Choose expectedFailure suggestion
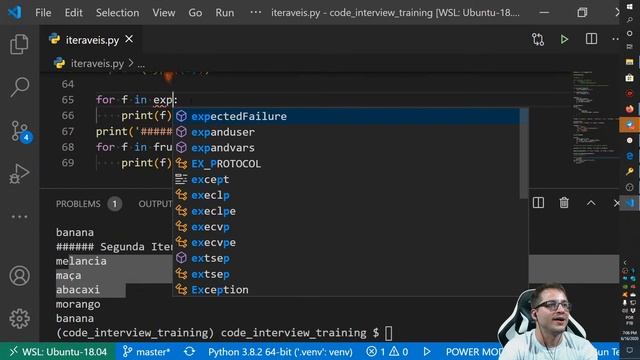The image size is (640, 360). tap(346, 116)
